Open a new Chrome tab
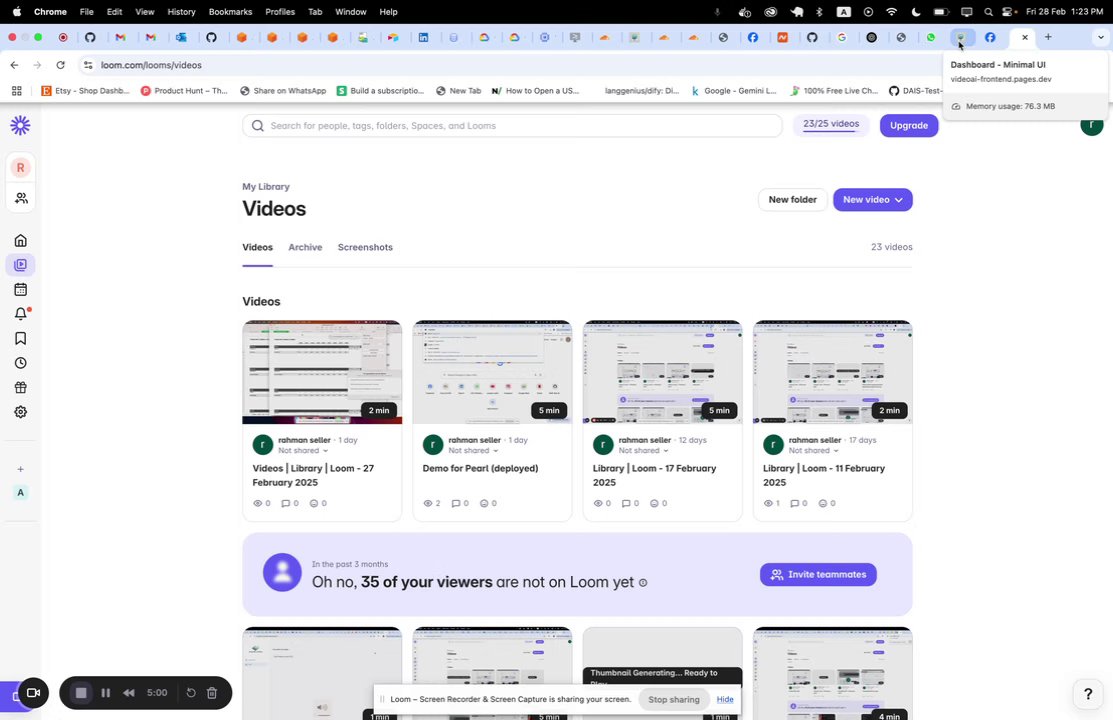This screenshot has width=1113, height=720. tap(1048, 37)
